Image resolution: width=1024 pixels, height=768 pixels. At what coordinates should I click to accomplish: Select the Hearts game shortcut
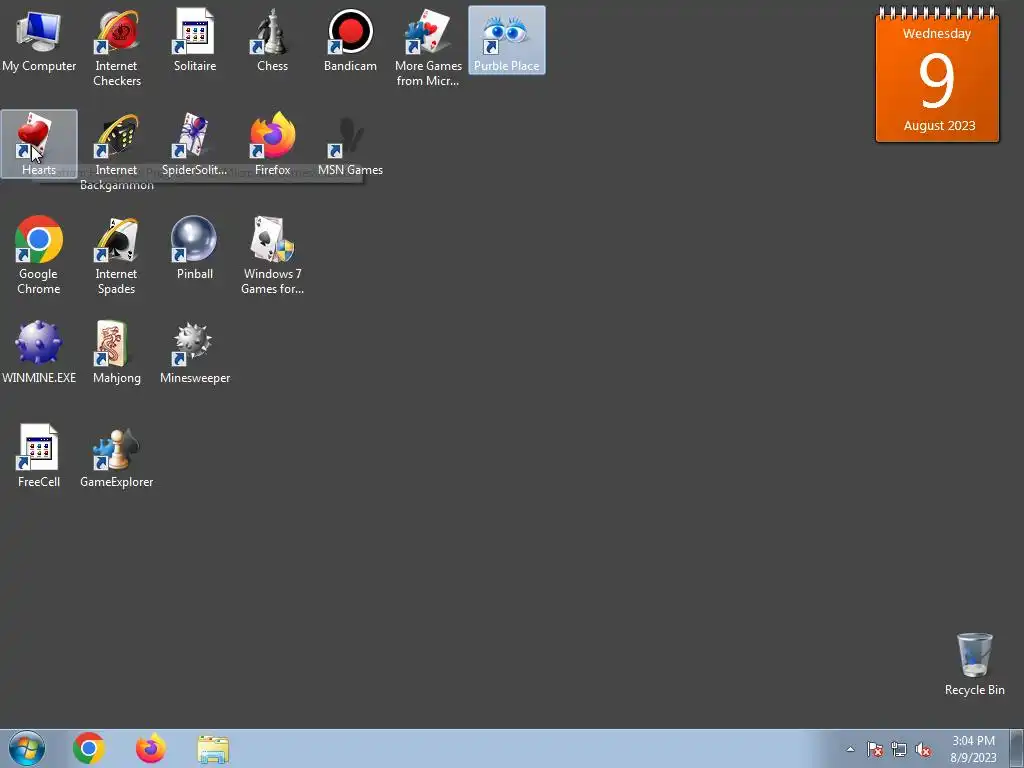pyautogui.click(x=39, y=144)
